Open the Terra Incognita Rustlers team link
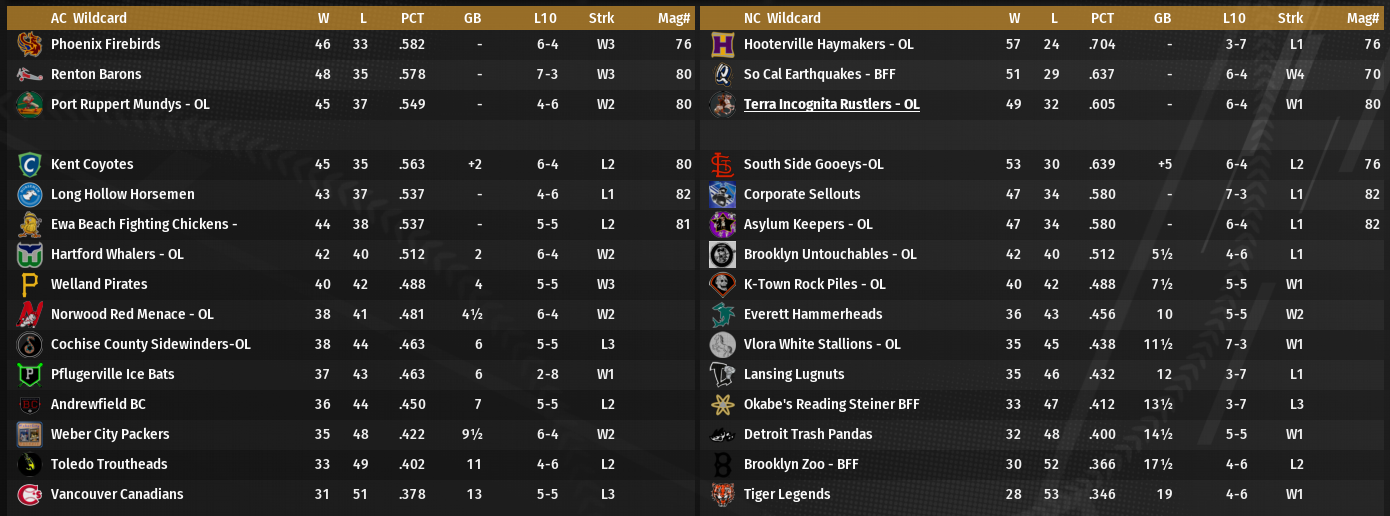Viewport: 1390px width, 516px height. click(x=831, y=104)
